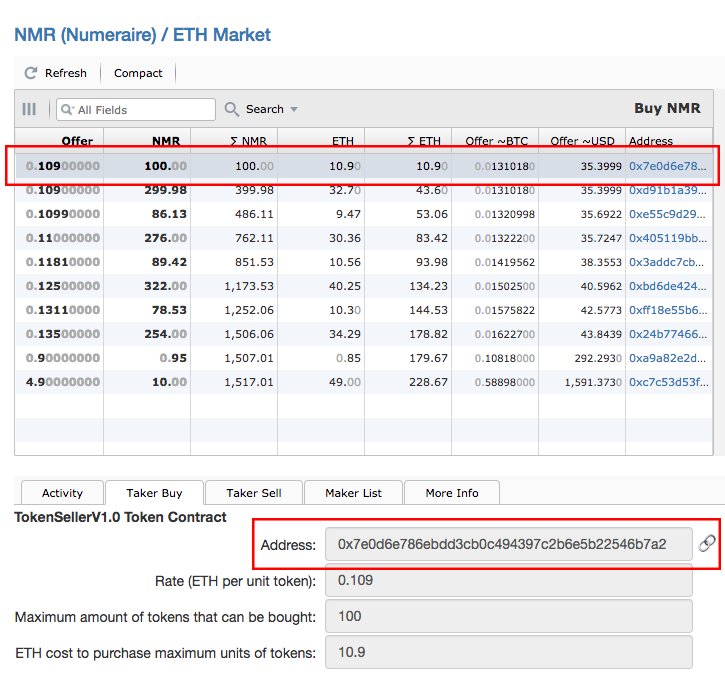Sort by the Address column header
This screenshot has height=695, width=725.
point(669,141)
